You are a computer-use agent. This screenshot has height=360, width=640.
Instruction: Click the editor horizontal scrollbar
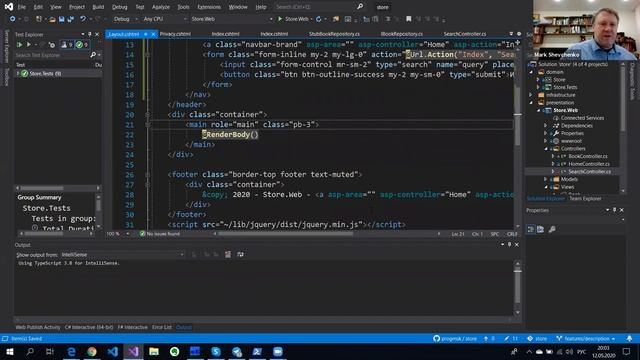coord(286,234)
